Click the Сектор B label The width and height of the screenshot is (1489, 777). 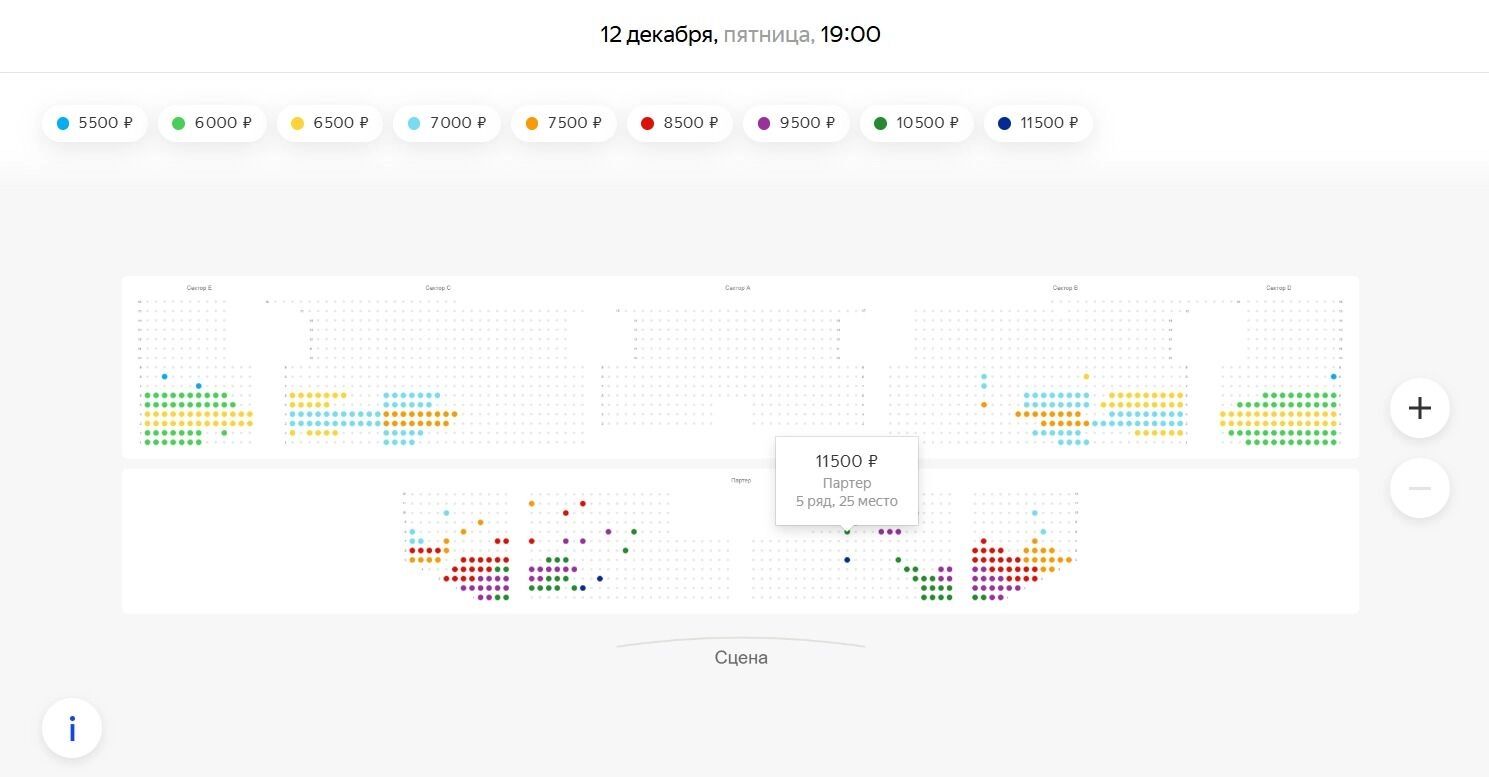pos(1065,288)
